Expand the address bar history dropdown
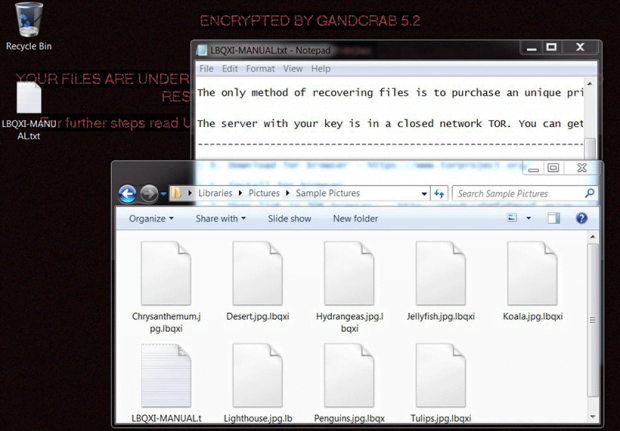 tap(424, 194)
